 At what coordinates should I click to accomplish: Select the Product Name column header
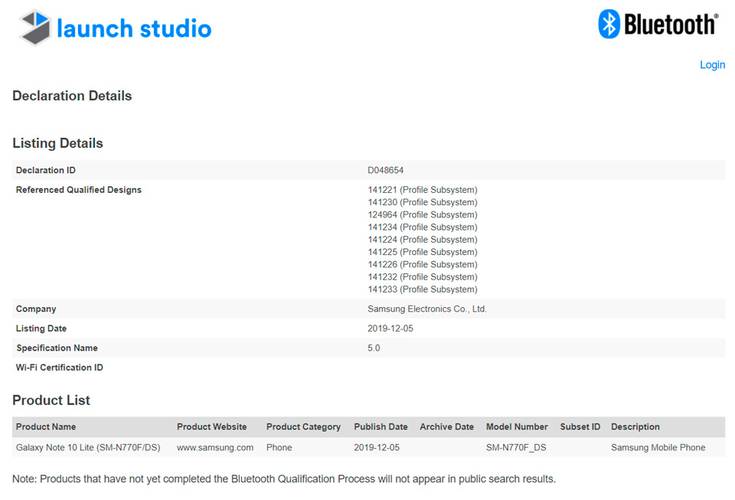46,426
